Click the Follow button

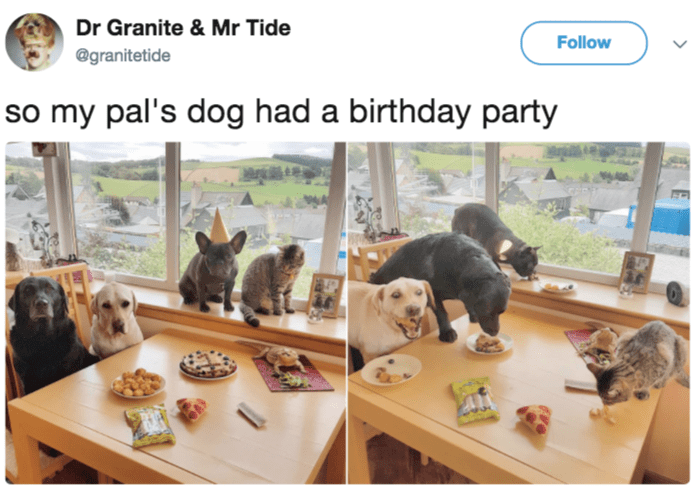tap(584, 43)
